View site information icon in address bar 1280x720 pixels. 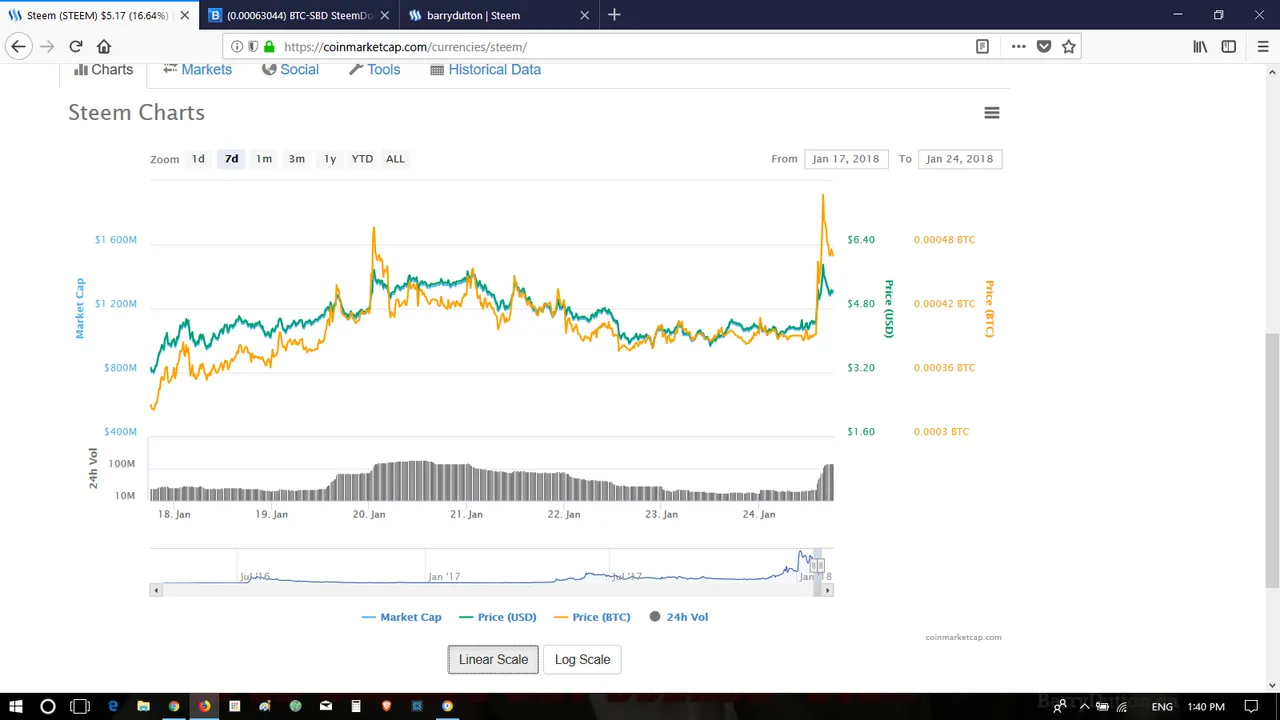(x=237, y=46)
